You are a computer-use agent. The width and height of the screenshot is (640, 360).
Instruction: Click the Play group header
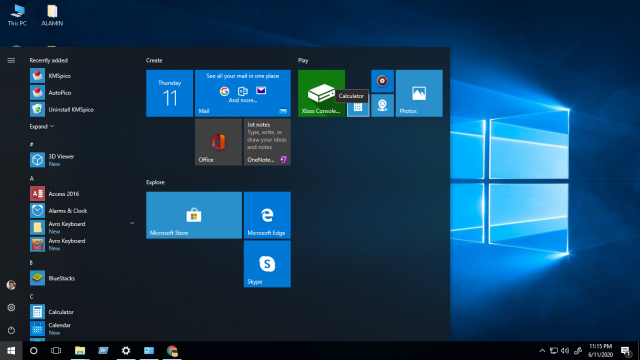tap(303, 60)
